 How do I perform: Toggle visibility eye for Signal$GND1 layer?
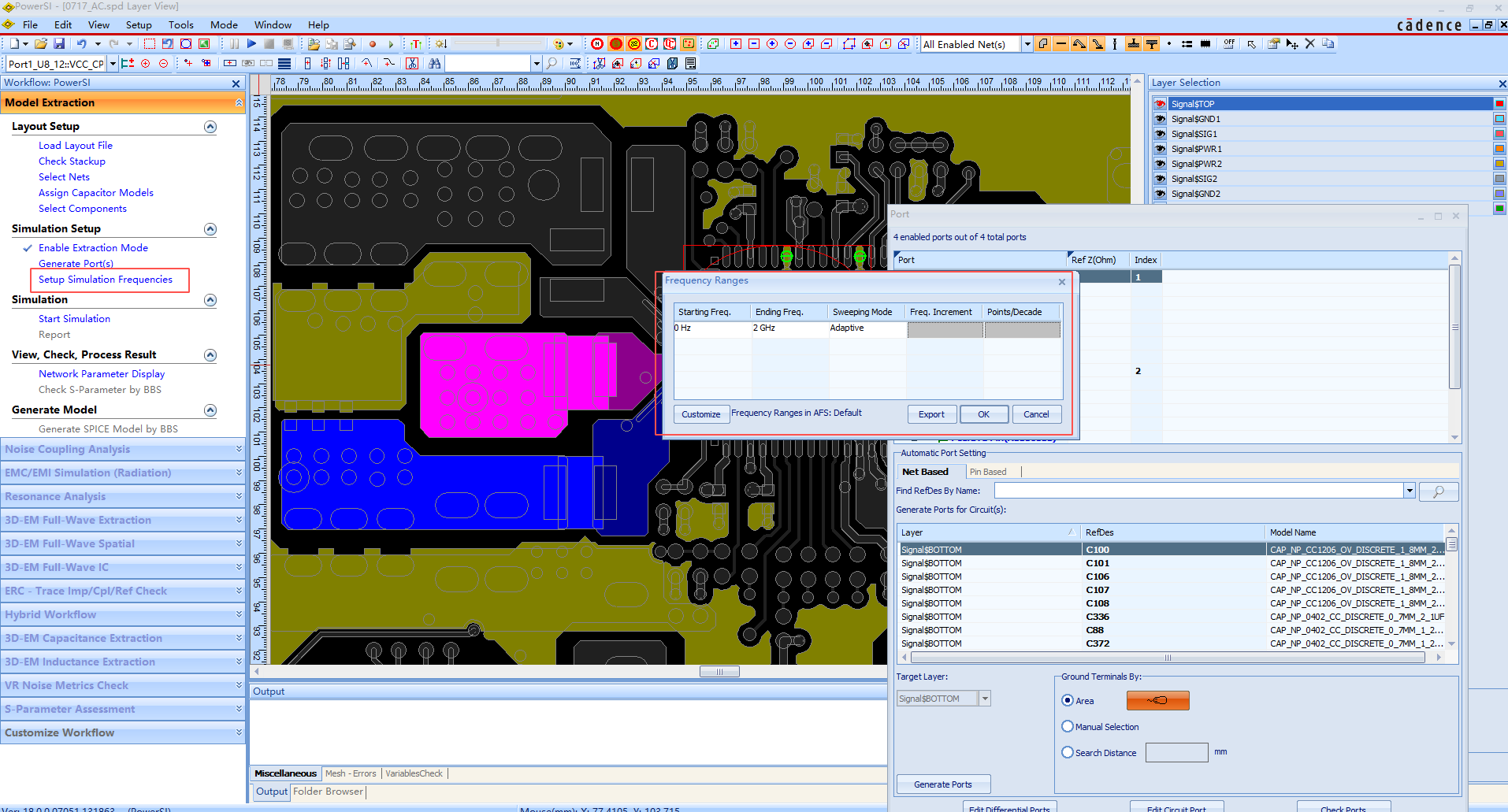click(1160, 119)
